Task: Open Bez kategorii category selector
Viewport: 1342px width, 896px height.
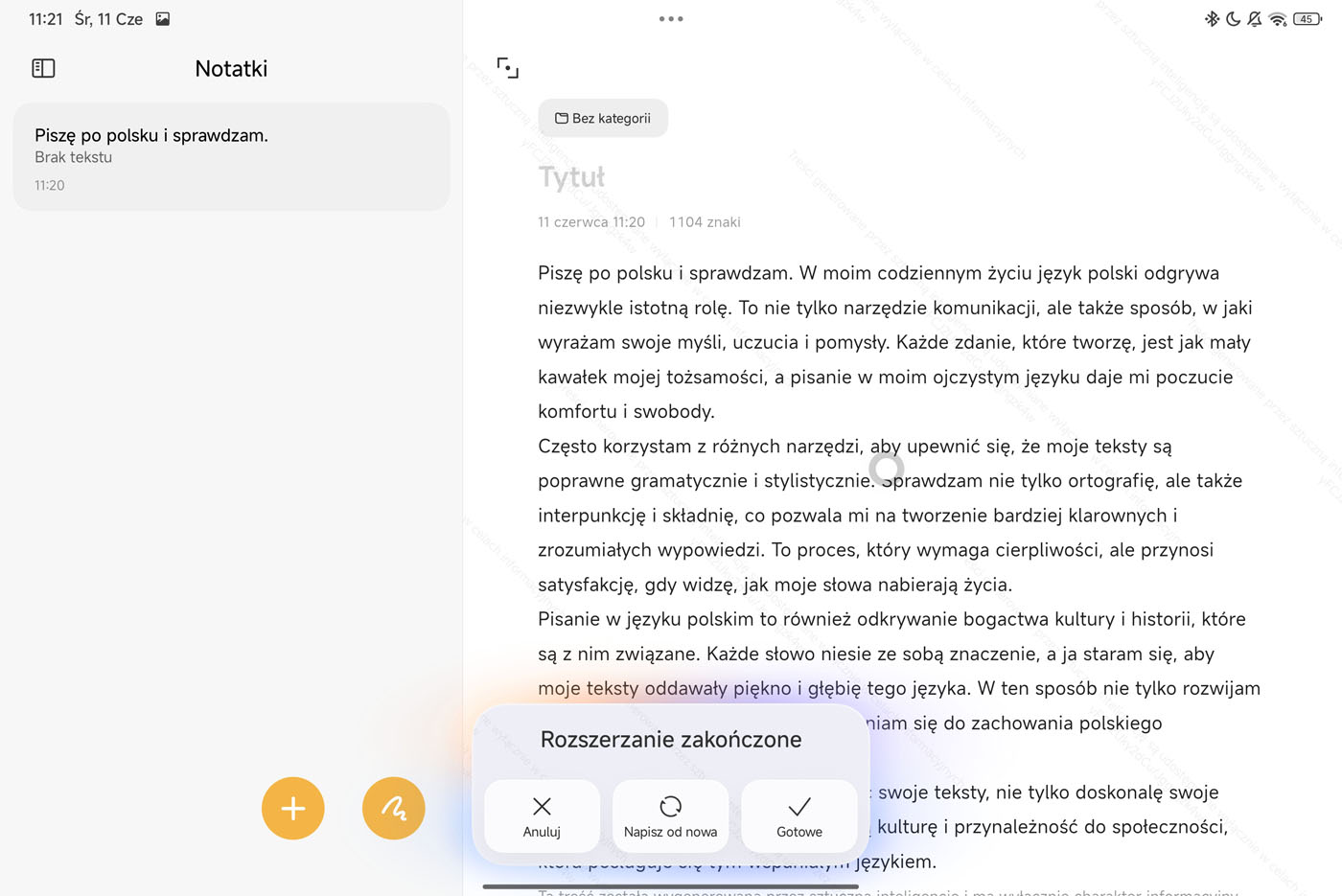Action: coord(603,118)
